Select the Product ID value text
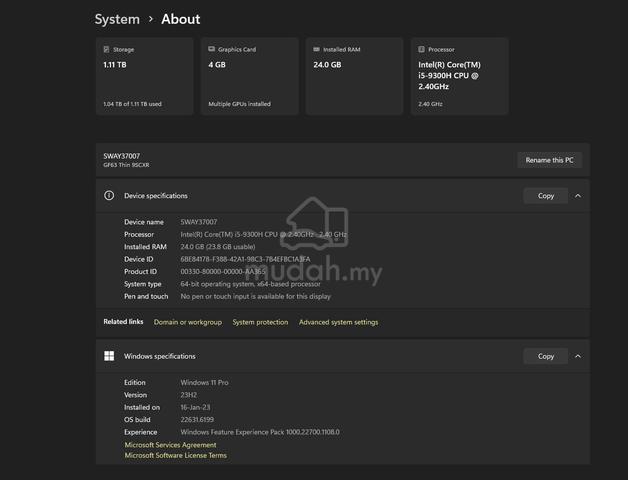628x480 pixels. point(223,272)
